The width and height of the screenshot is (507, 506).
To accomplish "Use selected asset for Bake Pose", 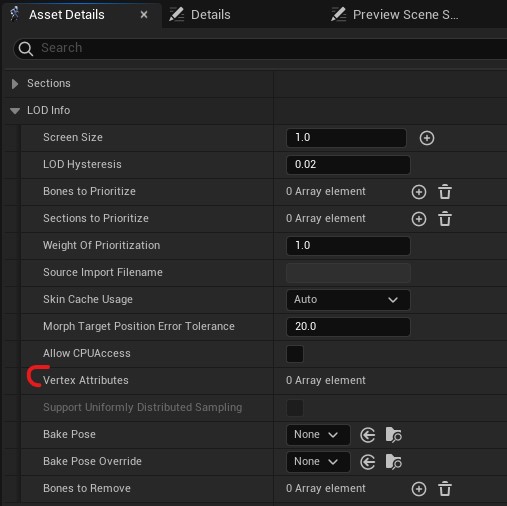I will tap(368, 435).
